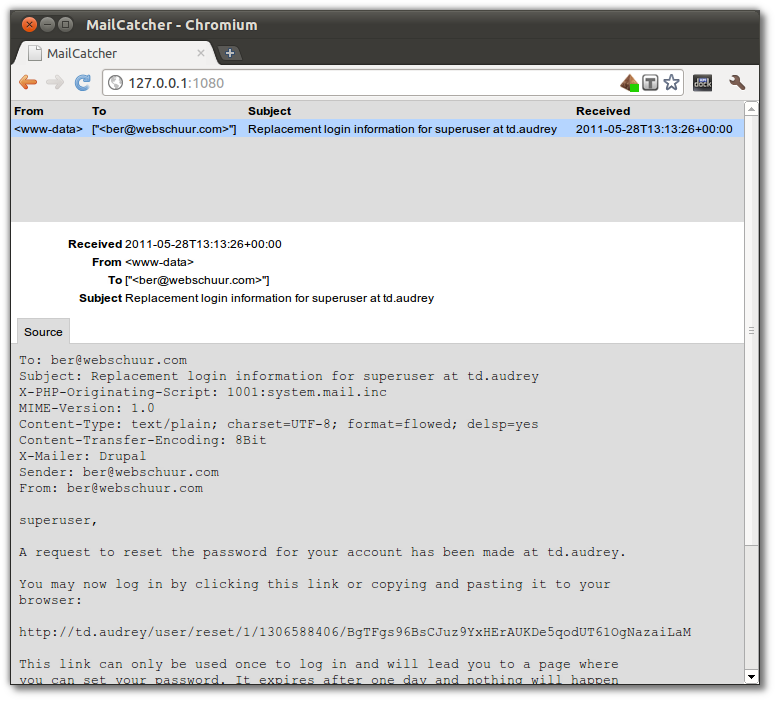Close the Chromium window
The image size is (776, 701).
30,24
